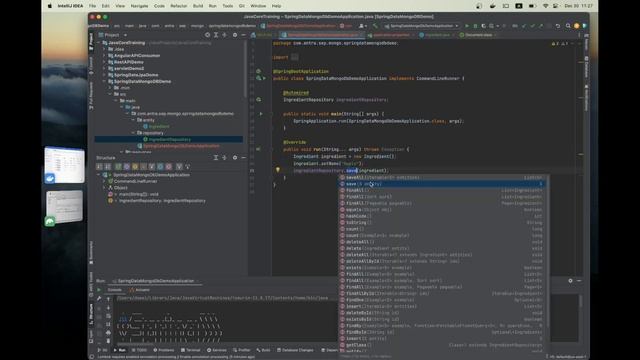Click the run gutter arrow beside main method

tap(261, 114)
